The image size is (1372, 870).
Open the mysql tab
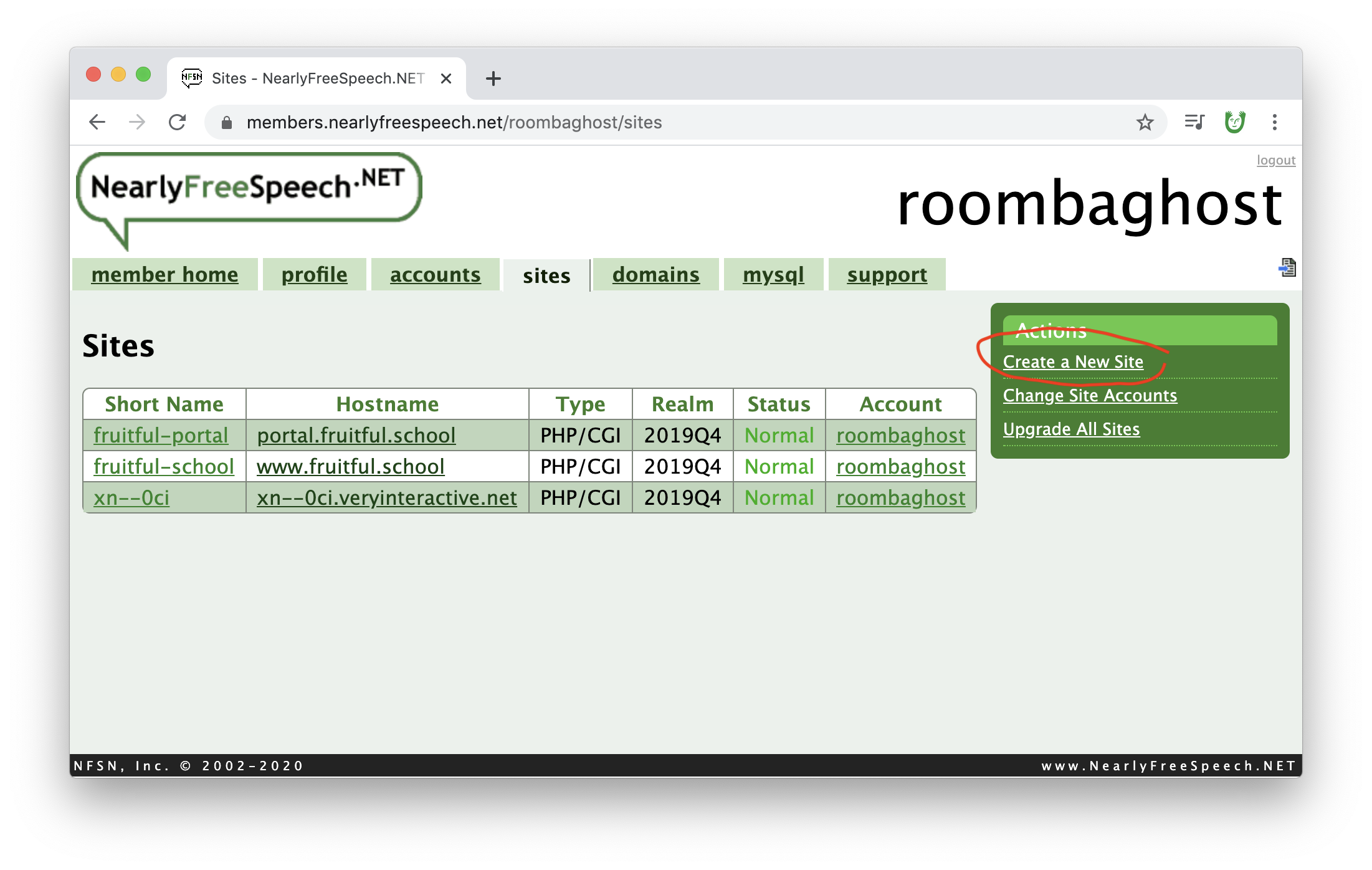pyautogui.click(x=773, y=275)
